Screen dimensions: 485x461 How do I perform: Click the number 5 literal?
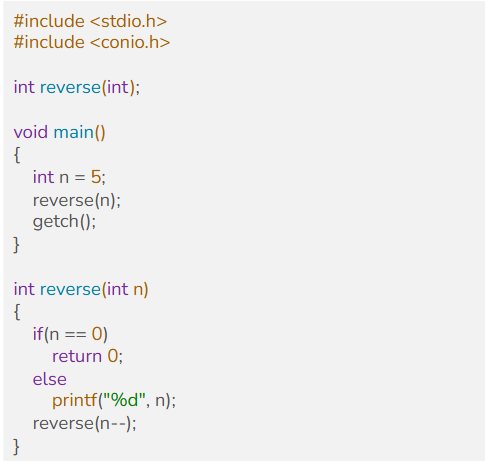point(96,177)
